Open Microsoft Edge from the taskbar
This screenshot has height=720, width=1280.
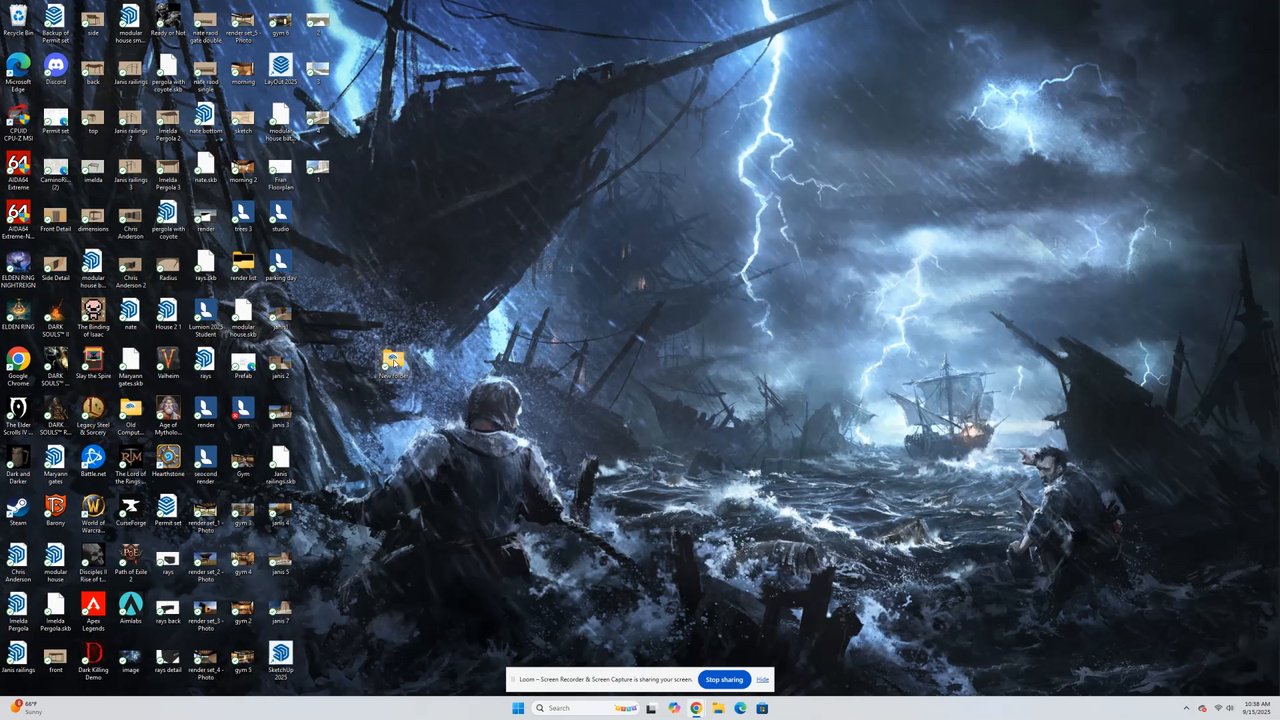click(x=741, y=708)
